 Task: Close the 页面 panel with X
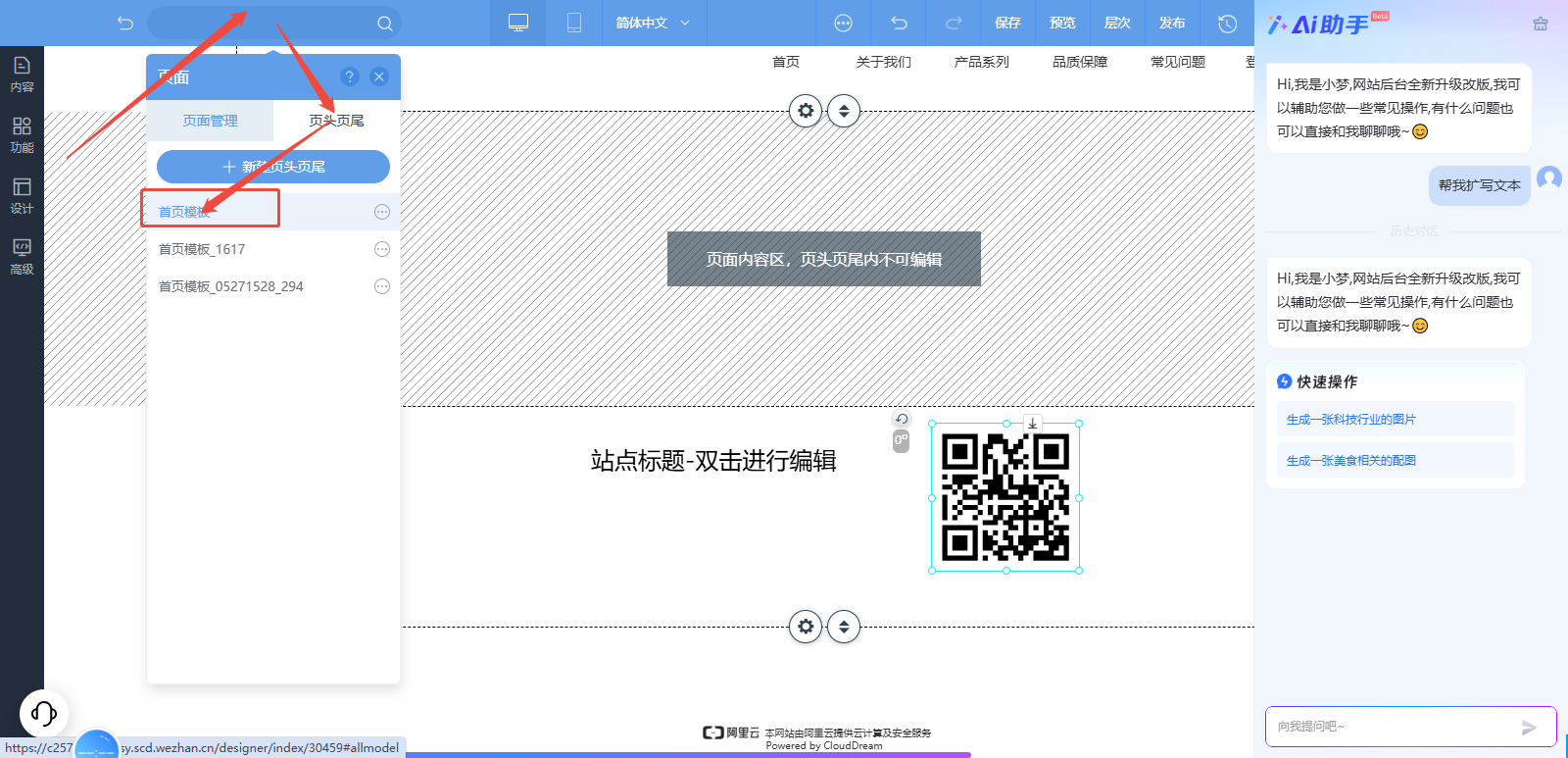pyautogui.click(x=379, y=76)
